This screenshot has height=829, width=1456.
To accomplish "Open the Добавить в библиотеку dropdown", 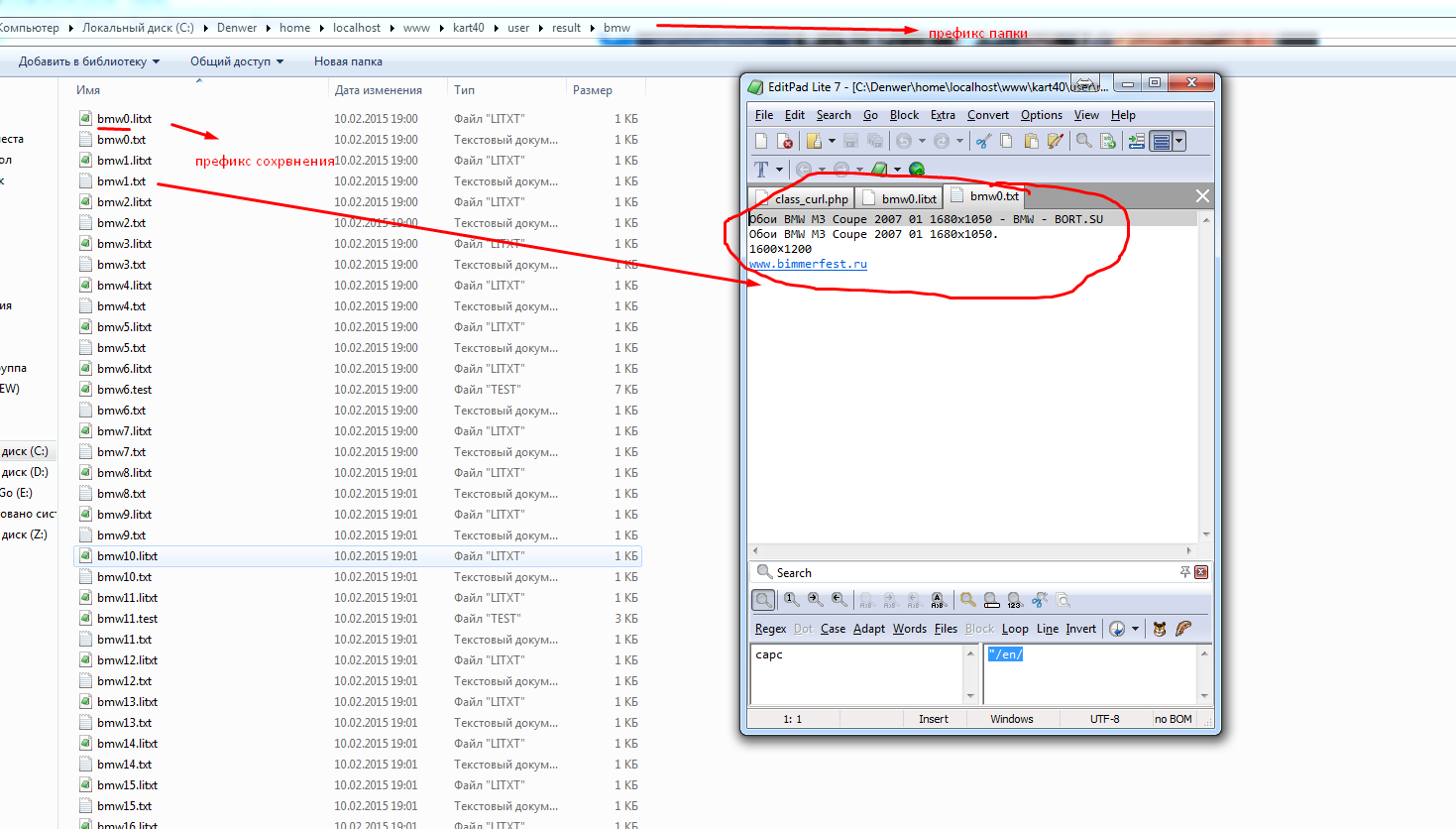I will [x=89, y=61].
